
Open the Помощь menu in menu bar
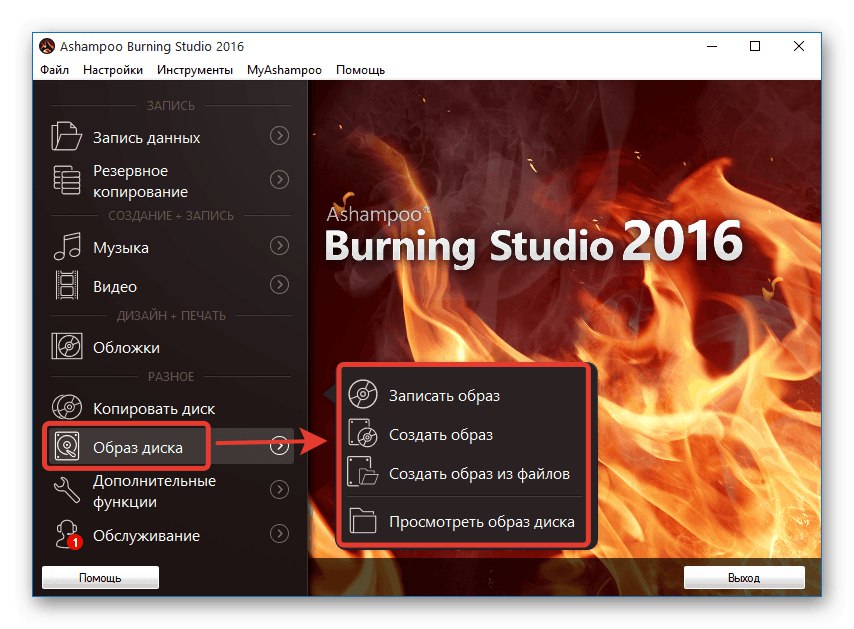click(361, 70)
